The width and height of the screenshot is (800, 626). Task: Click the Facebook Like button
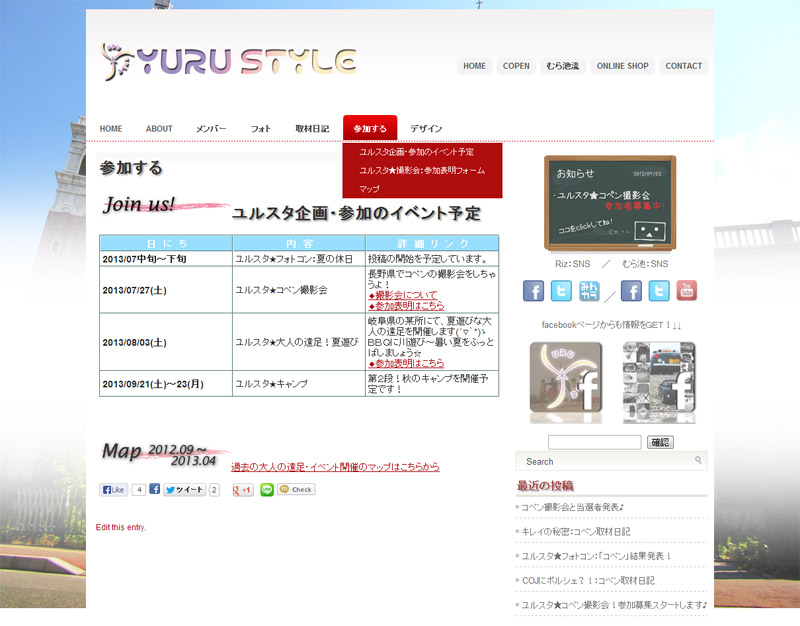(113, 490)
